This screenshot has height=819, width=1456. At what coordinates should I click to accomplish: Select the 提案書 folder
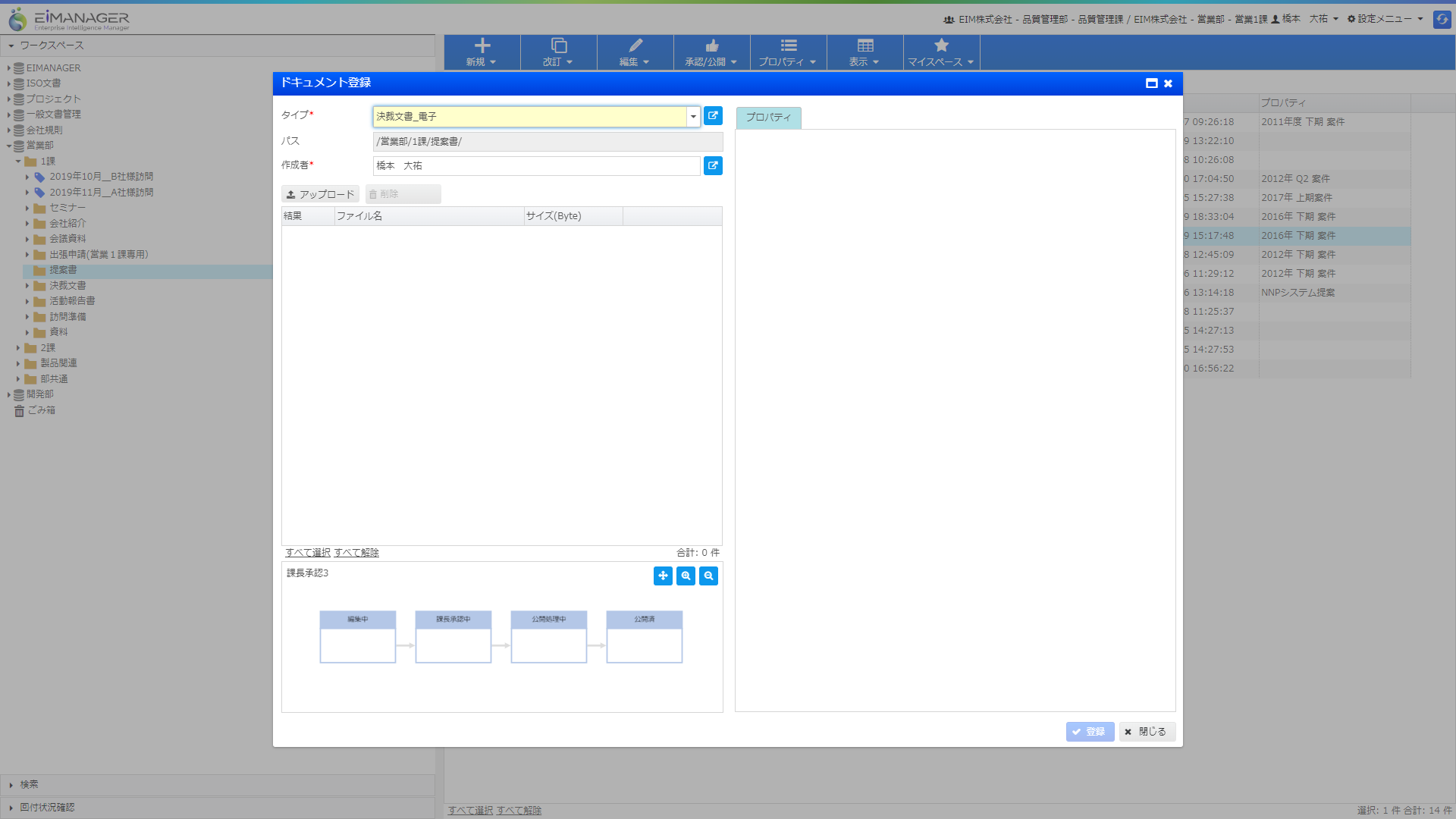click(63, 270)
